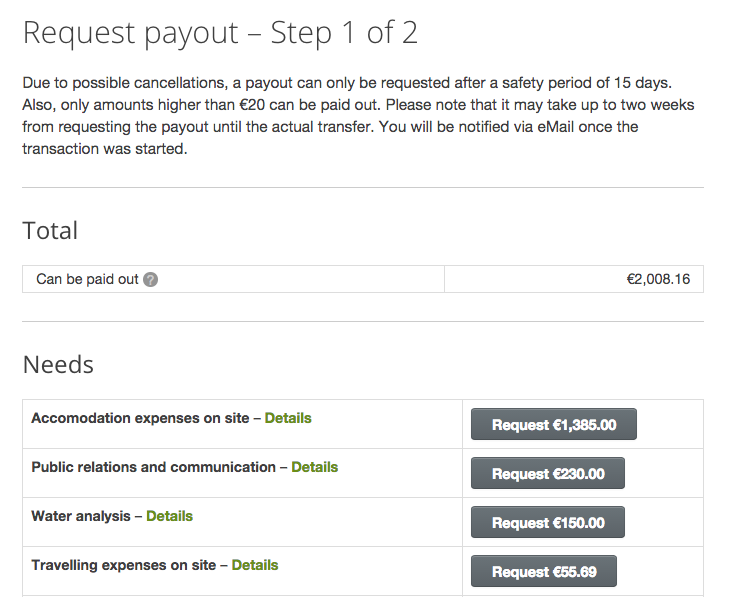Click the Request payout – Step 1 of 2 heading

tap(220, 34)
